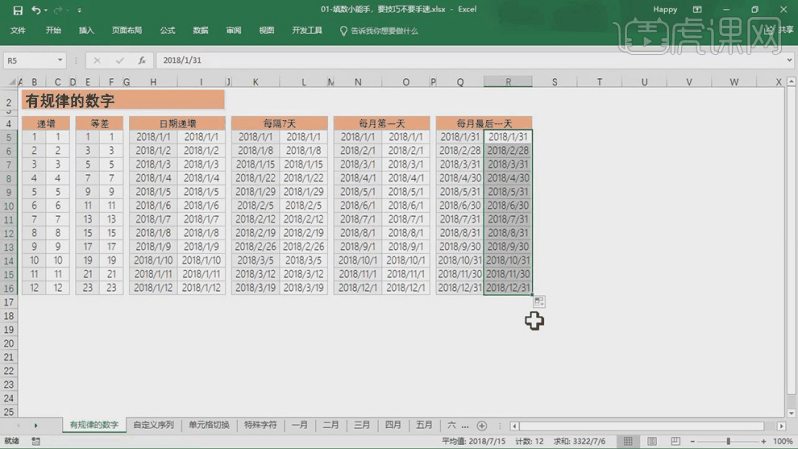Expand the formula bar with the chevron
Image resolution: width=798 pixels, height=449 pixels.
tap(789, 60)
